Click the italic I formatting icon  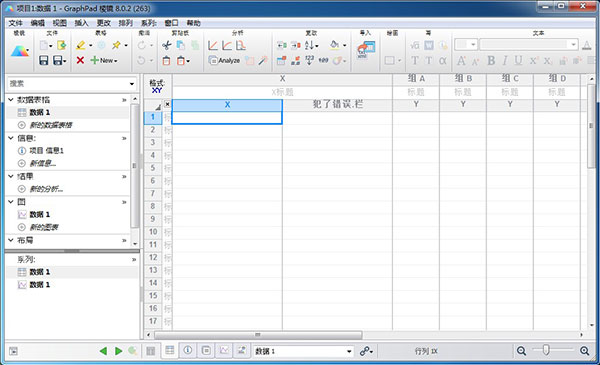(505, 60)
